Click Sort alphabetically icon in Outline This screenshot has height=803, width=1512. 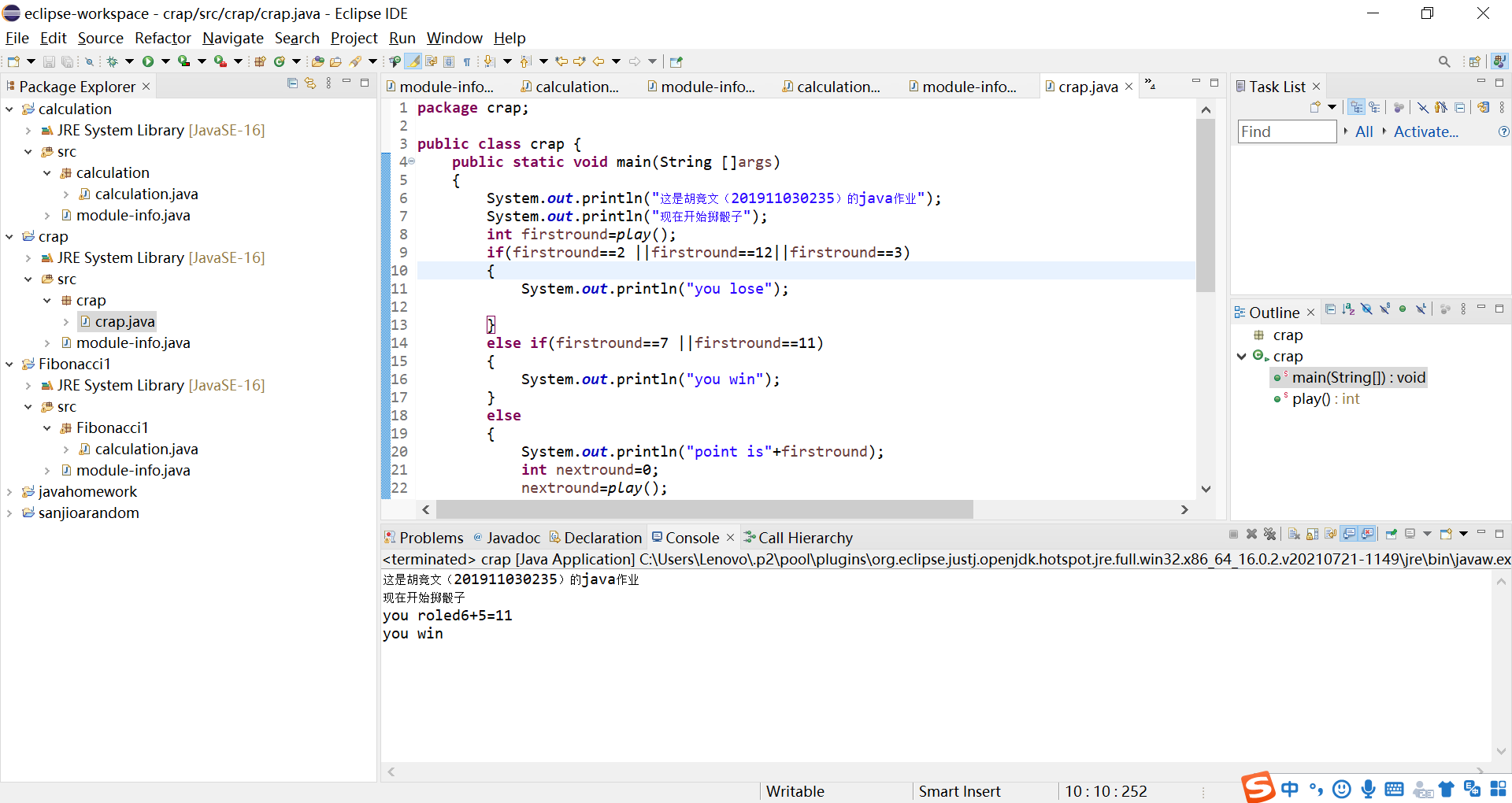tap(1348, 309)
